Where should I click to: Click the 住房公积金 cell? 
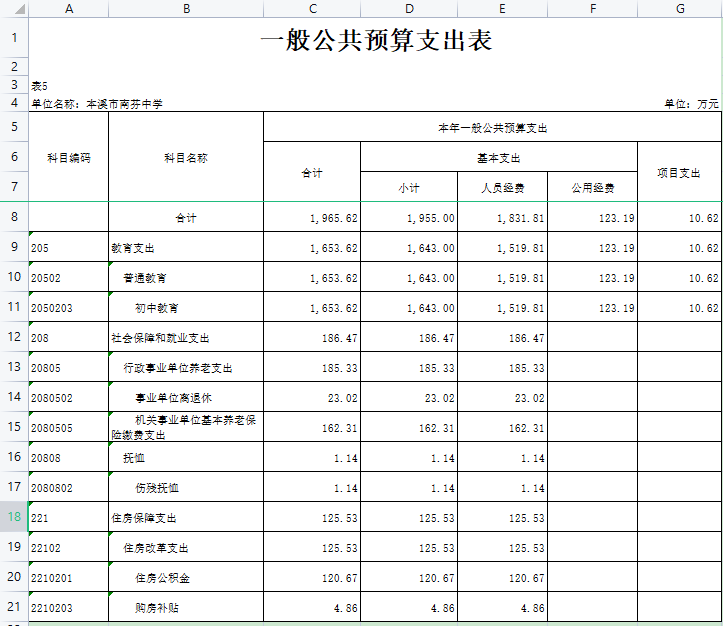pos(186,577)
